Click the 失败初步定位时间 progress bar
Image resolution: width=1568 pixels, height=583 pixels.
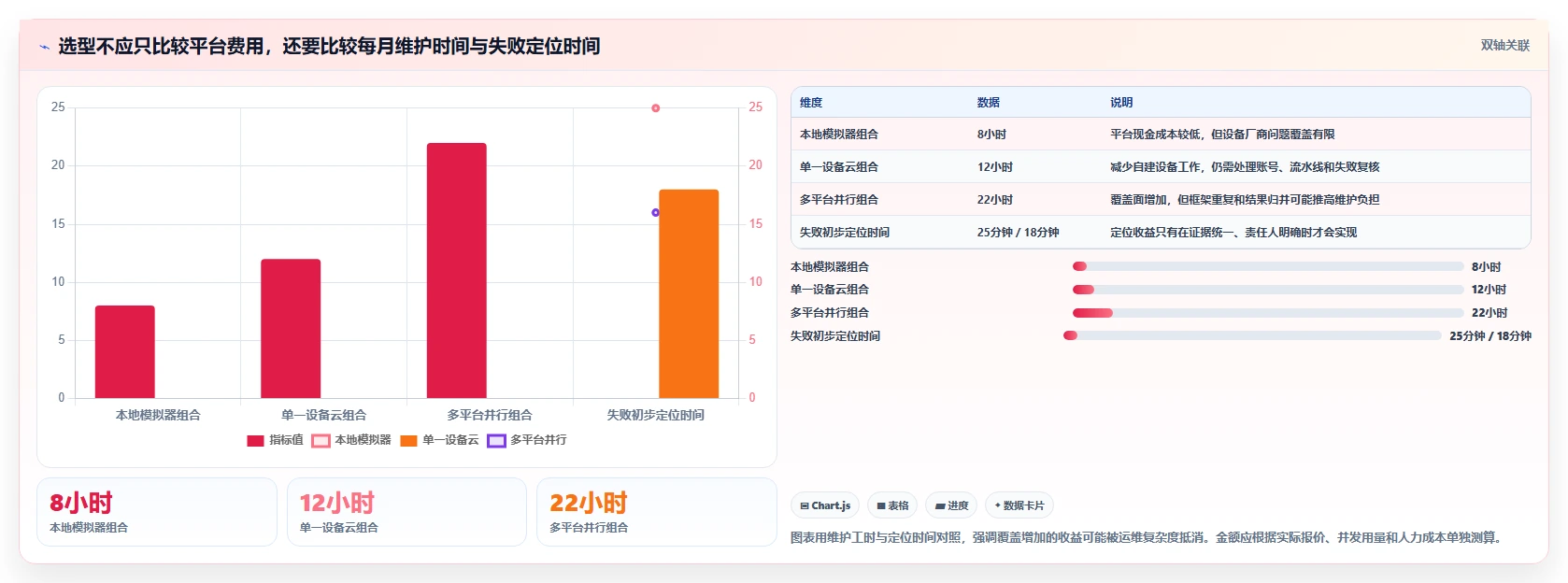click(1252, 335)
